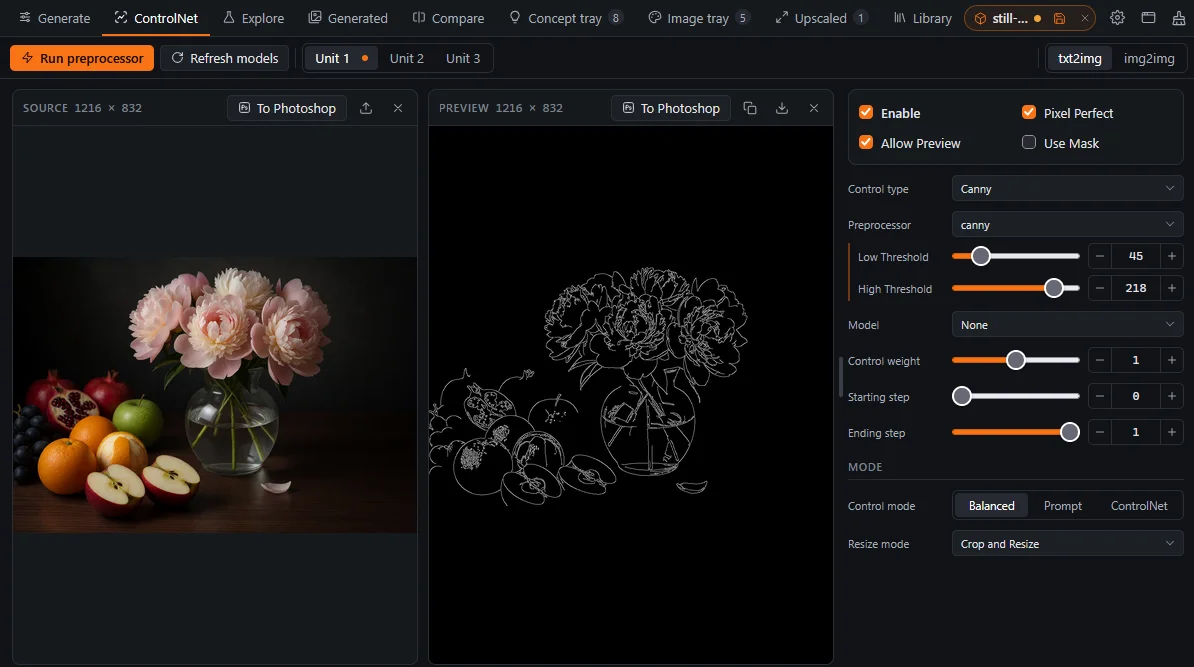Screen dimensions: 1194x667
Task: Decrease High Threshold with the minus button
Action: [1100, 288]
